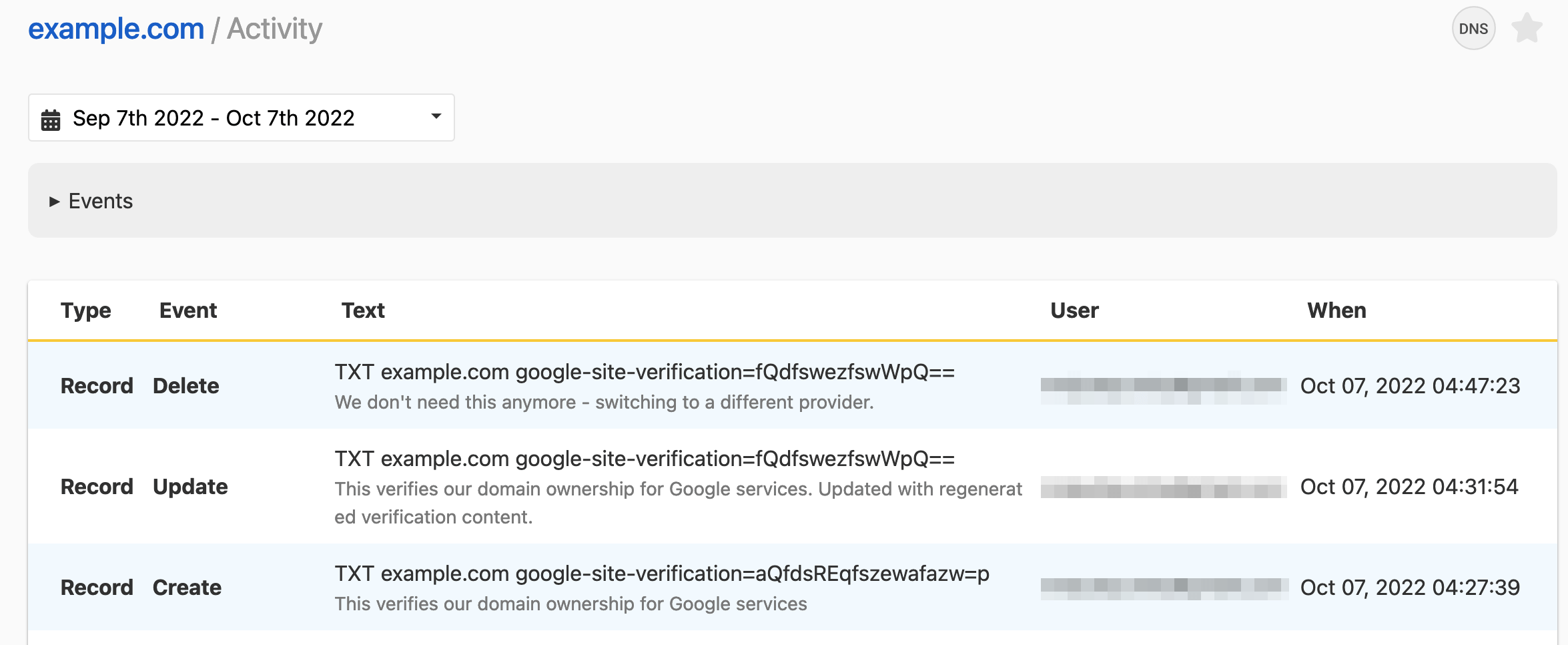
Task: Click the Event column header
Action: [x=188, y=310]
